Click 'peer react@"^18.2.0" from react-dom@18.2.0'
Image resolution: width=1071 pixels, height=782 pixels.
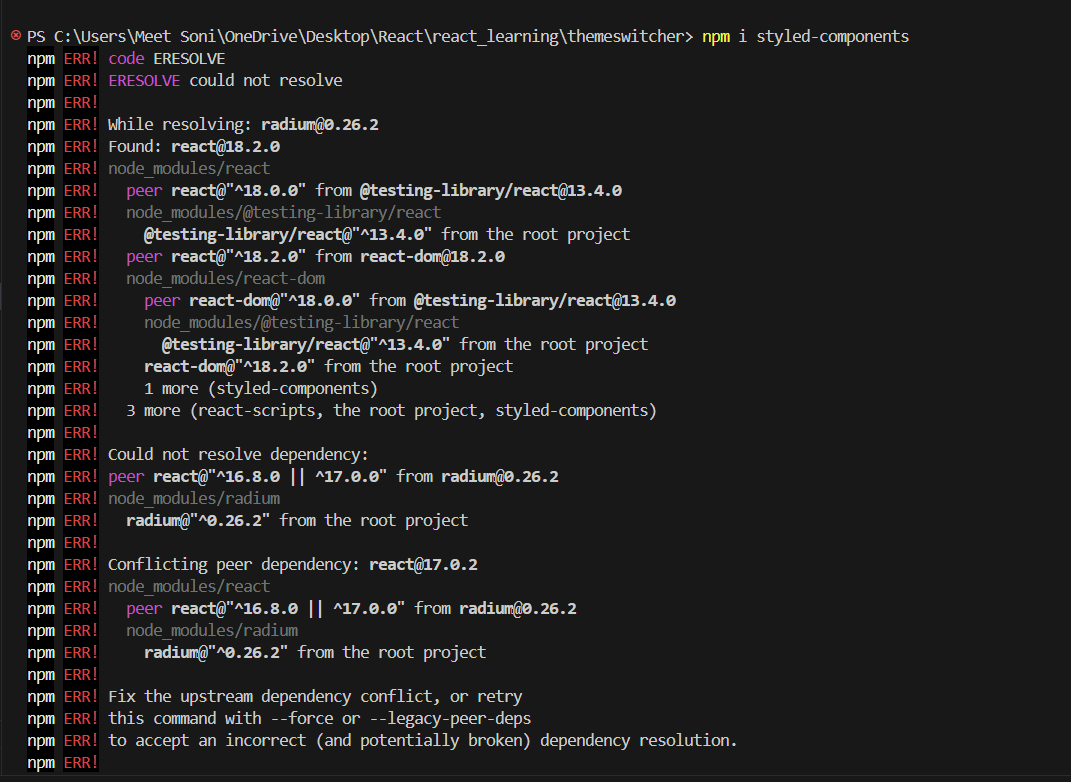click(316, 257)
